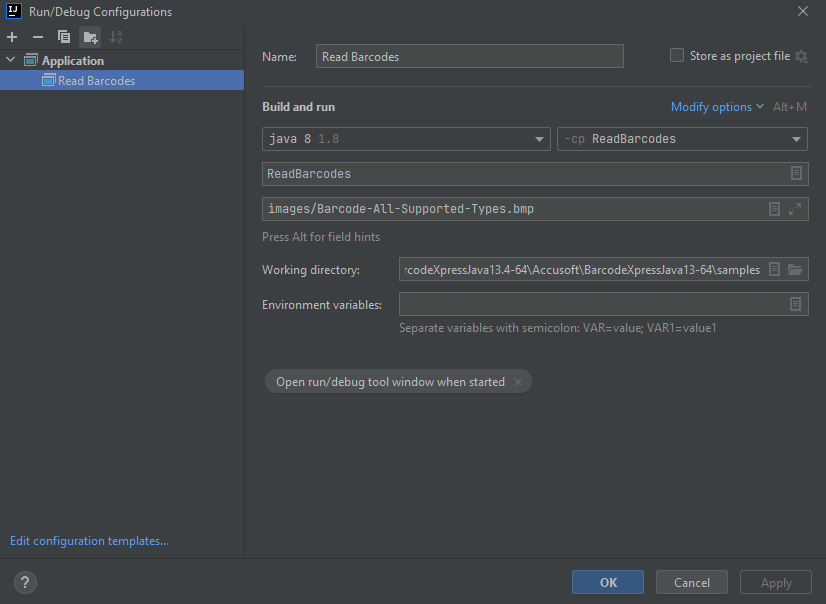The image size is (826, 604).
Task: Open the java 8 JRE dropdown
Action: coord(539,138)
